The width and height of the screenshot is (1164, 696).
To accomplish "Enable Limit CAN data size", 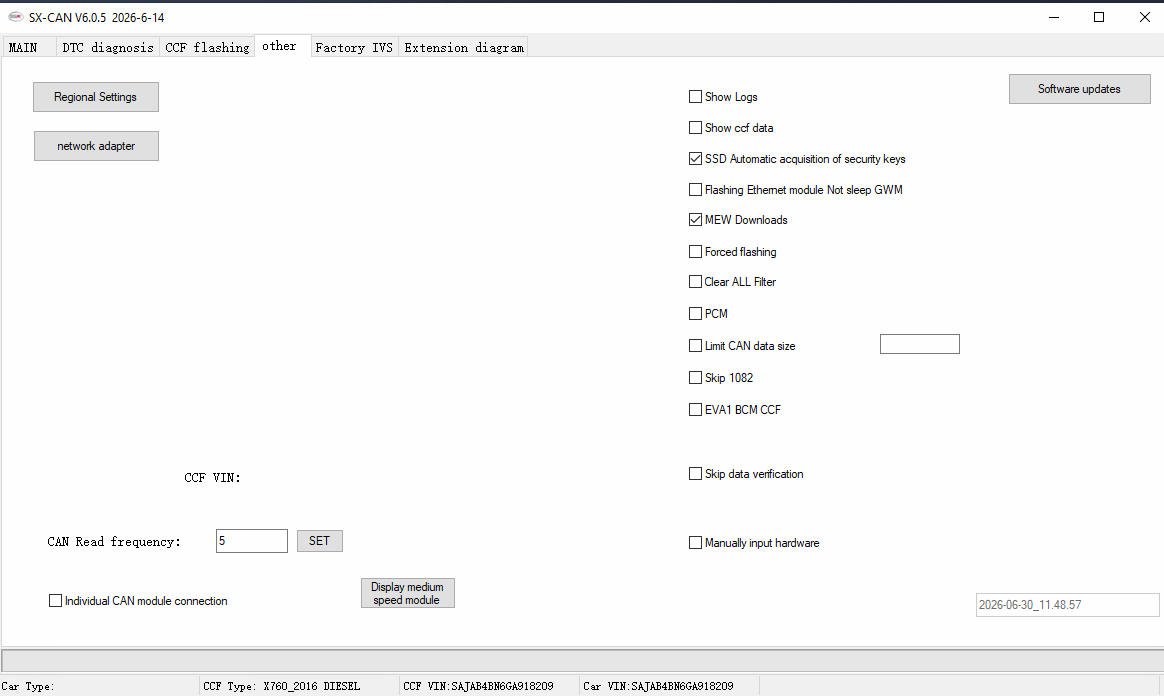I will (x=696, y=346).
